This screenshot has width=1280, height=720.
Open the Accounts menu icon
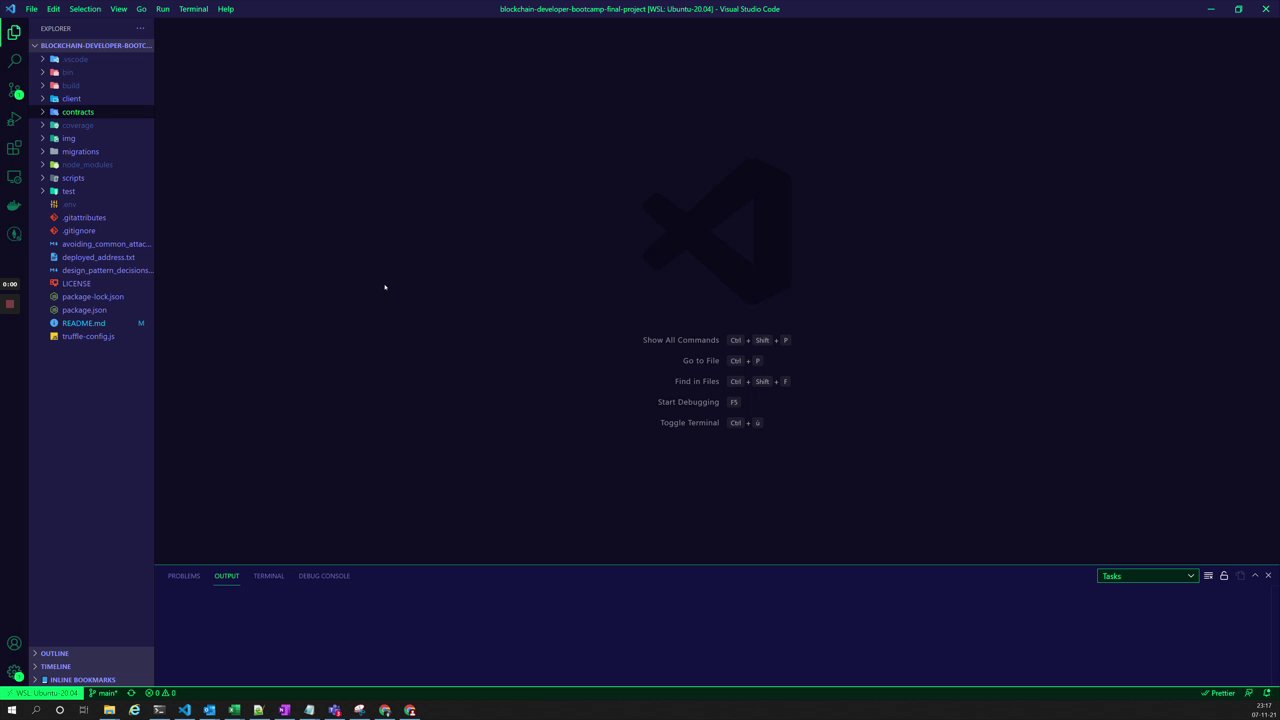(x=14, y=643)
